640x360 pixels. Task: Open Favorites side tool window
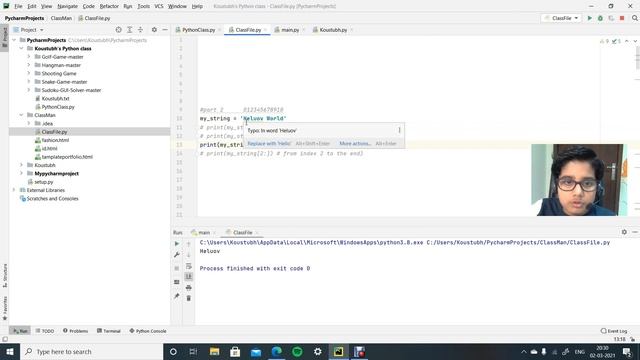point(5,308)
